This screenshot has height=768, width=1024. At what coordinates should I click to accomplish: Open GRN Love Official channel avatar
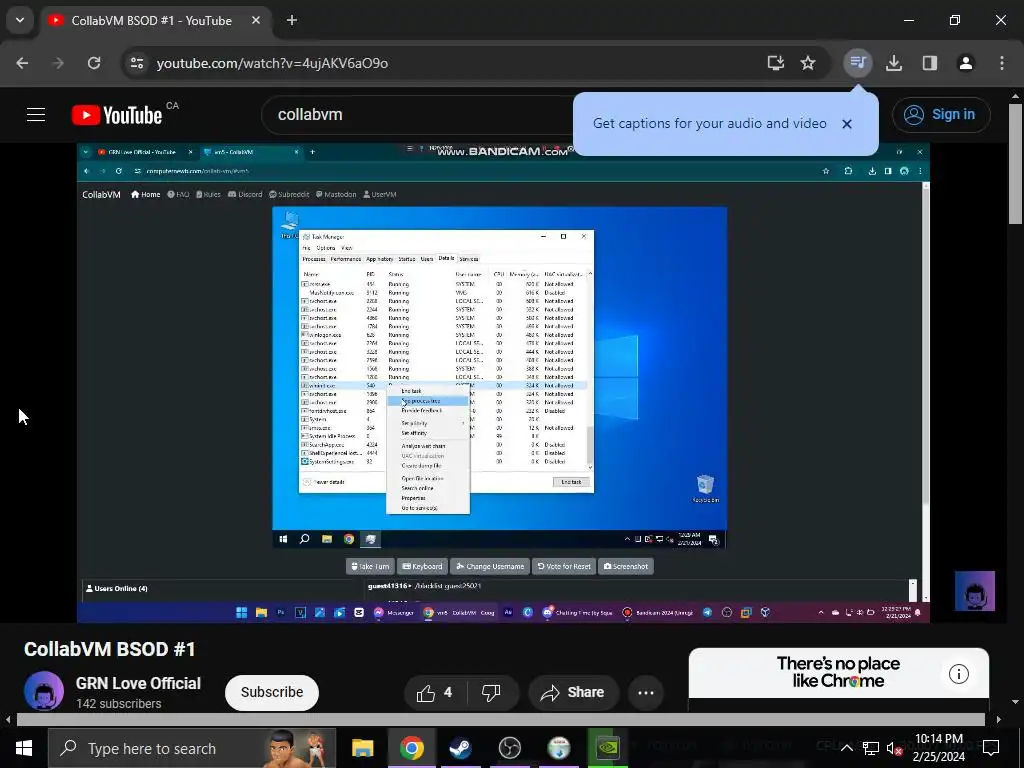[x=44, y=691]
